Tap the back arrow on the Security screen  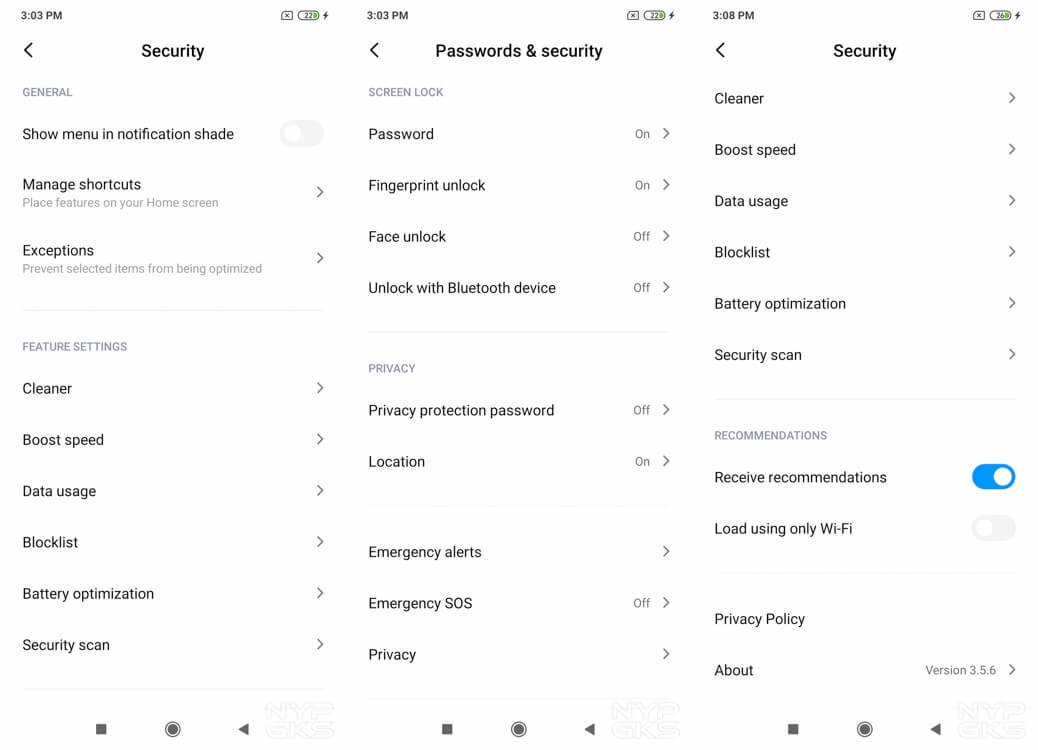point(28,50)
